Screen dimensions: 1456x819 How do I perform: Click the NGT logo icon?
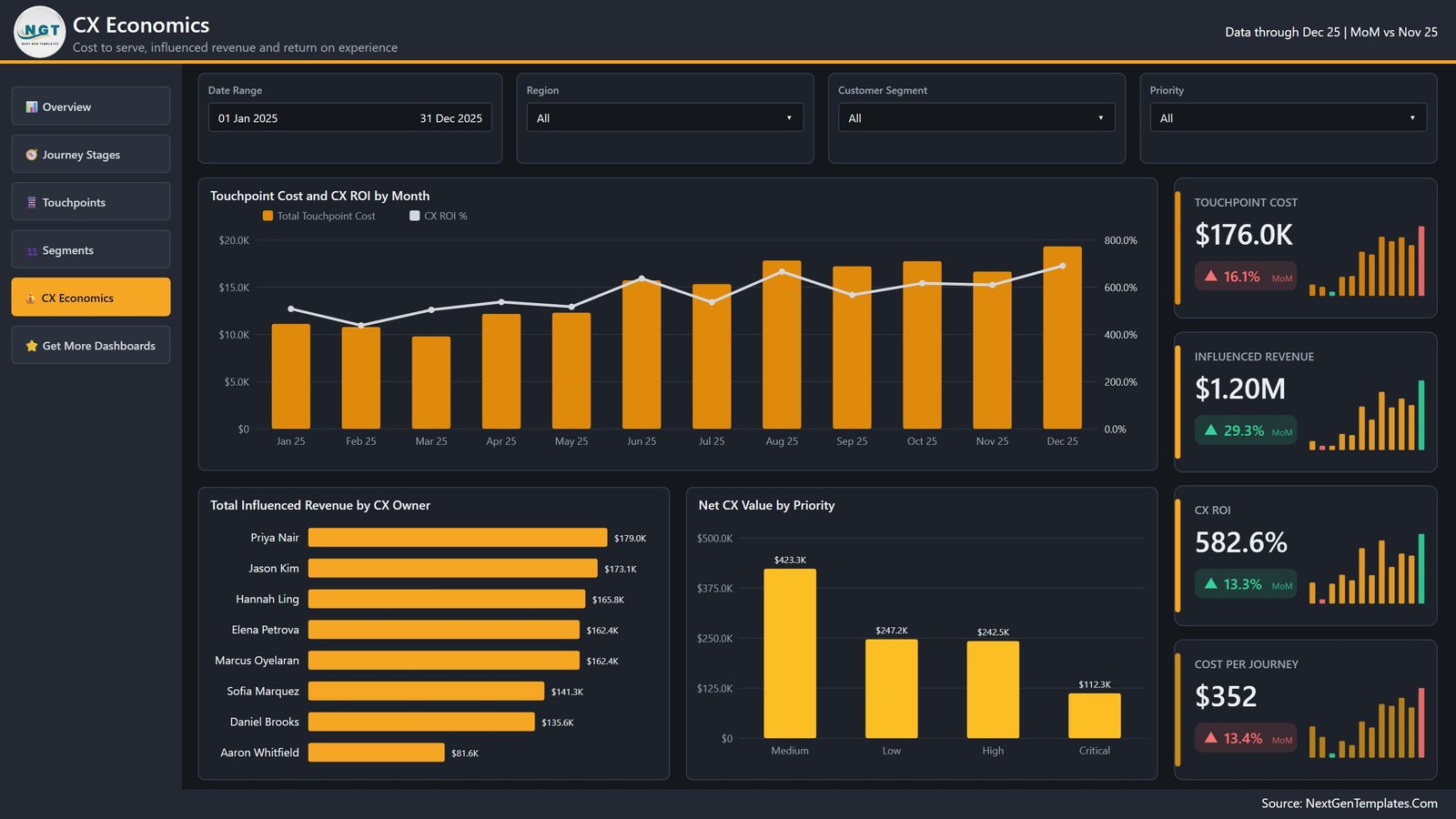tap(40, 32)
